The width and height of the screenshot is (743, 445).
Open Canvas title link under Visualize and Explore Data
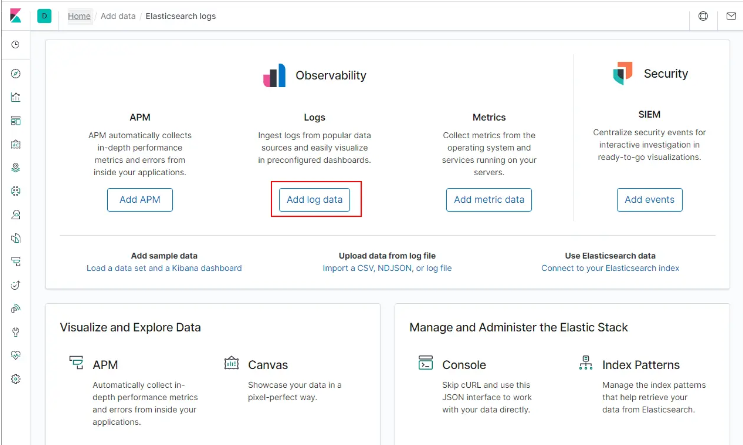pyautogui.click(x=268, y=365)
